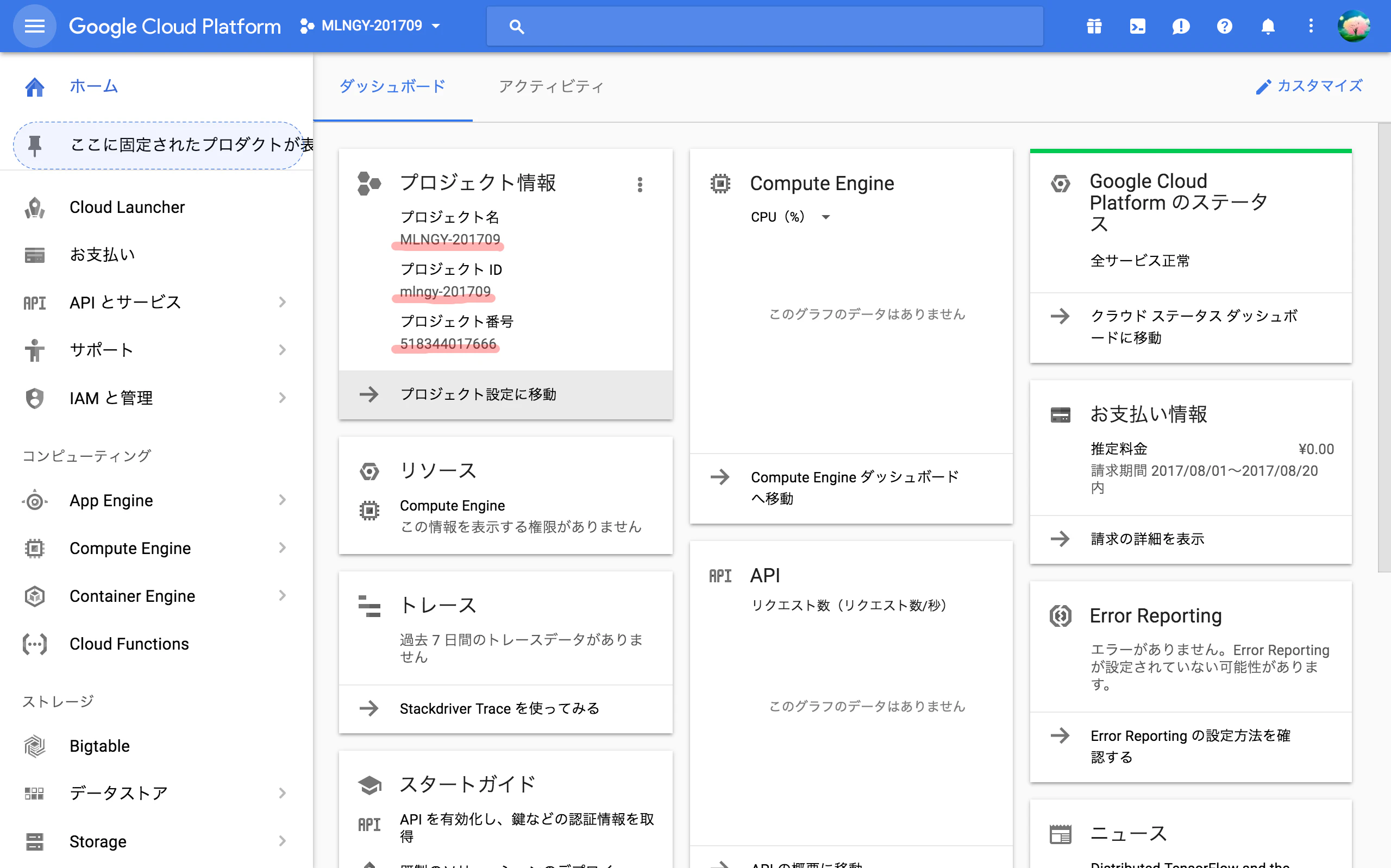Image resolution: width=1391 pixels, height=868 pixels.
Task: Open Cloud Launcher from the sidebar
Action: [127, 206]
